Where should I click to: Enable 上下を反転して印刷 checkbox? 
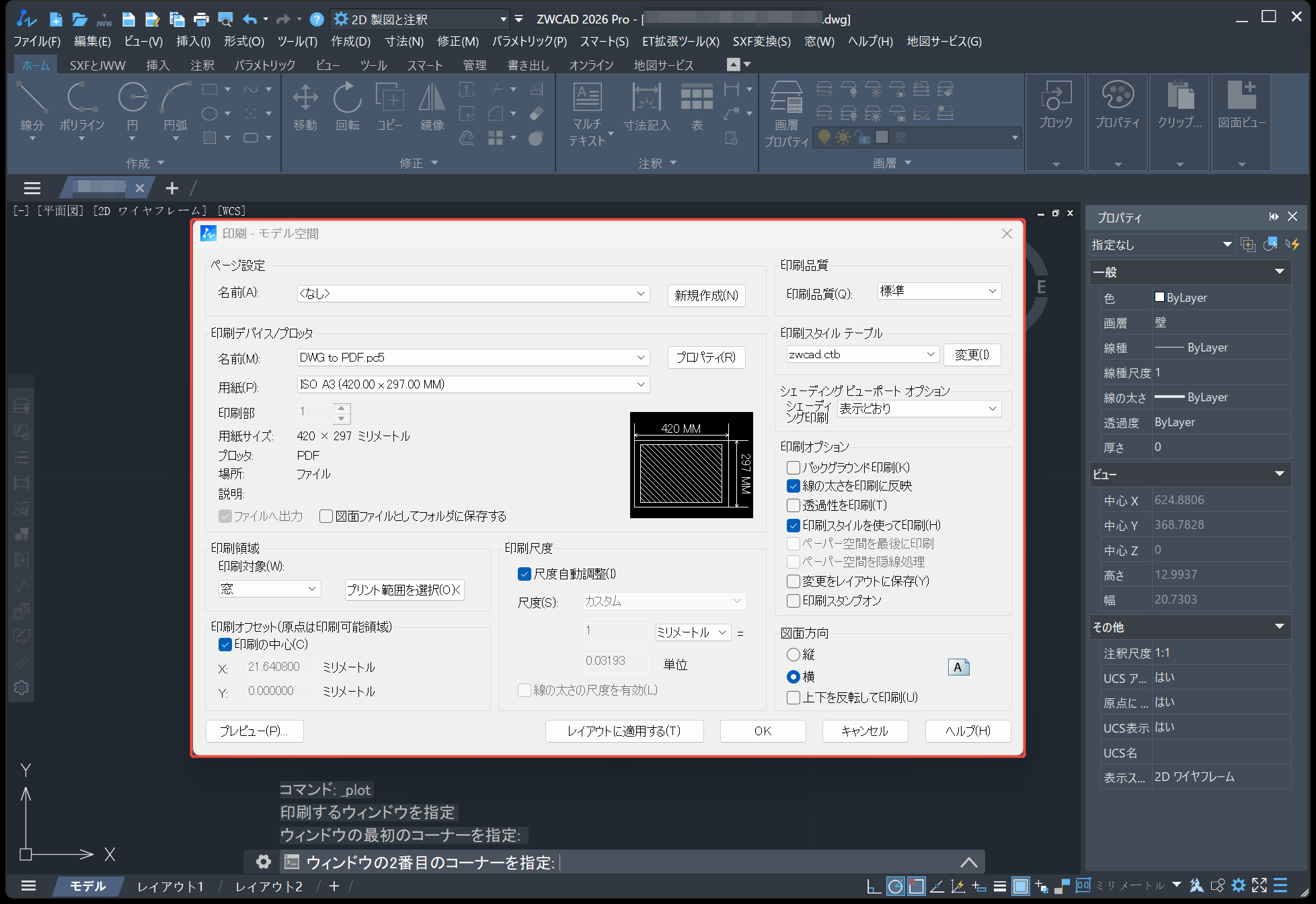(793, 698)
